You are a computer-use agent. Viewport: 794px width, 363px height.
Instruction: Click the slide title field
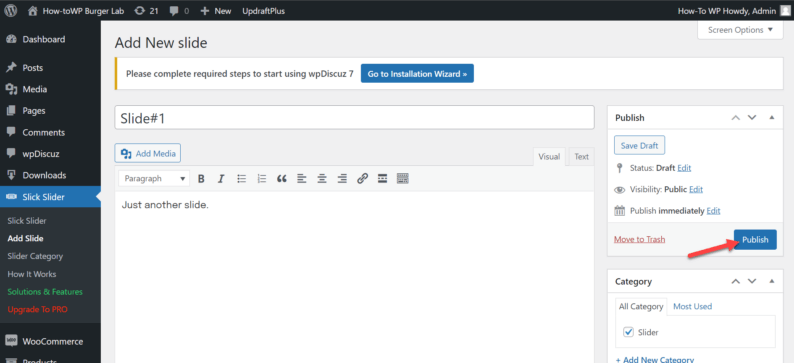(x=354, y=117)
